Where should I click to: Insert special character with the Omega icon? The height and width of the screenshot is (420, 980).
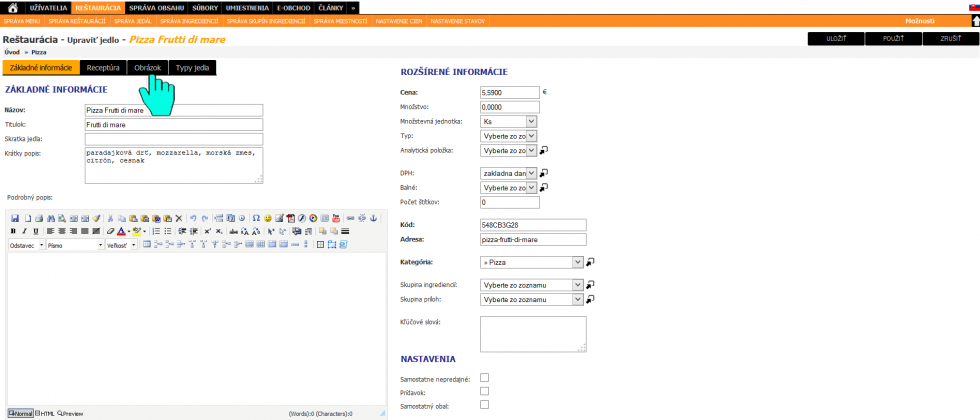click(x=256, y=217)
